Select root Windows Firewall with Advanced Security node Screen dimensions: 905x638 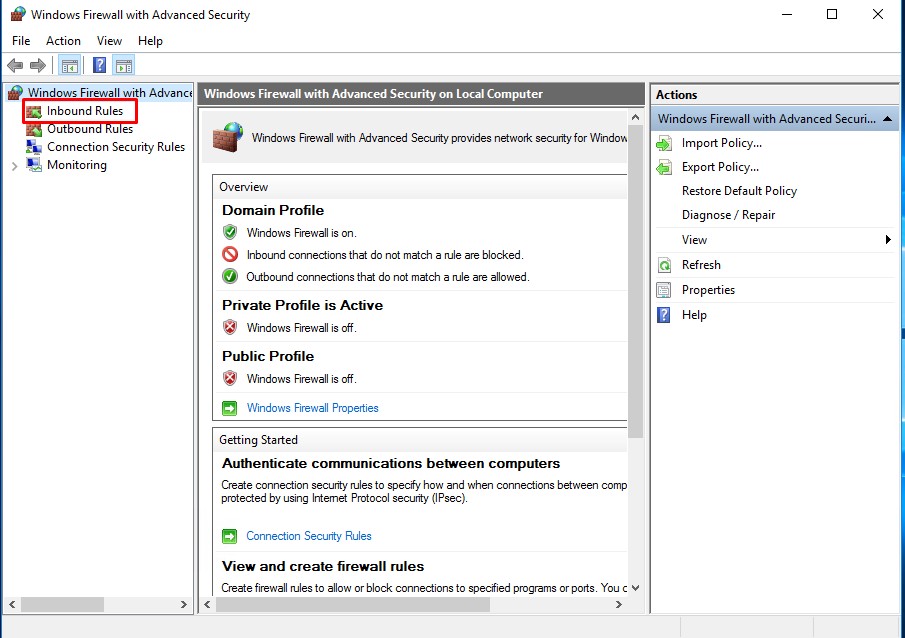(110, 92)
